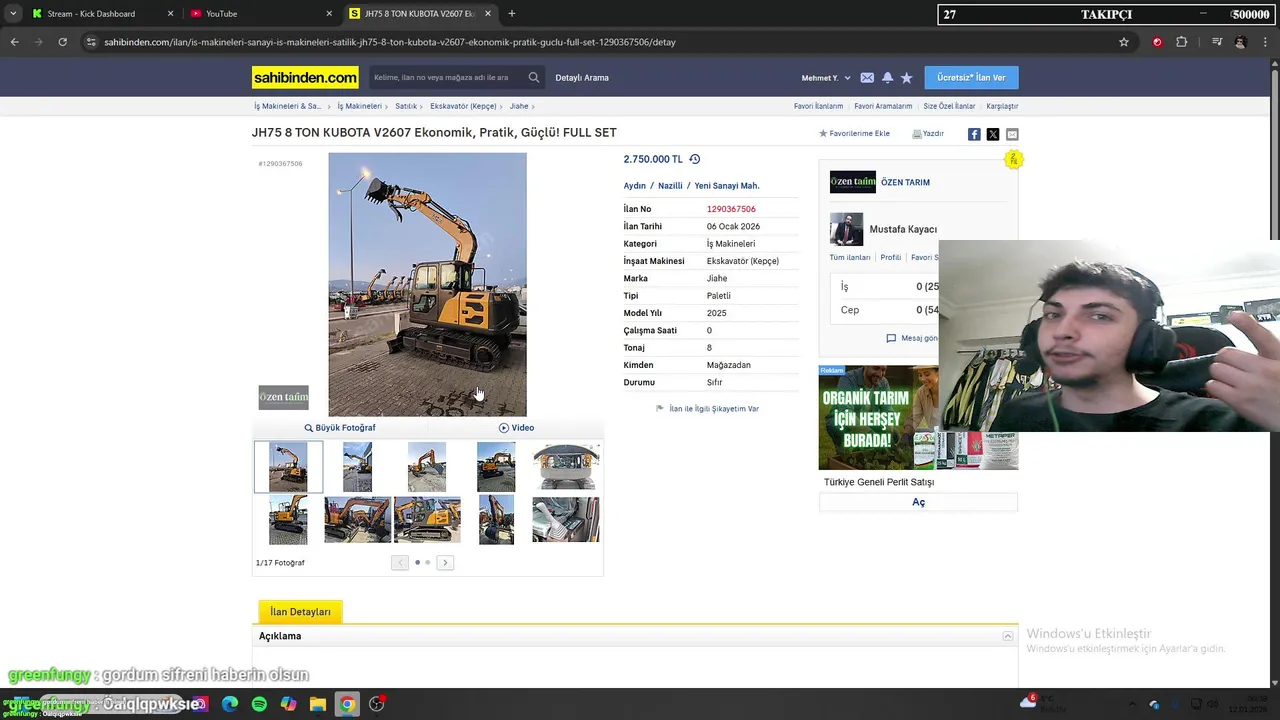The width and height of the screenshot is (1280, 720).
Task: Click Yazdır to print listing
Action: pyautogui.click(x=928, y=134)
